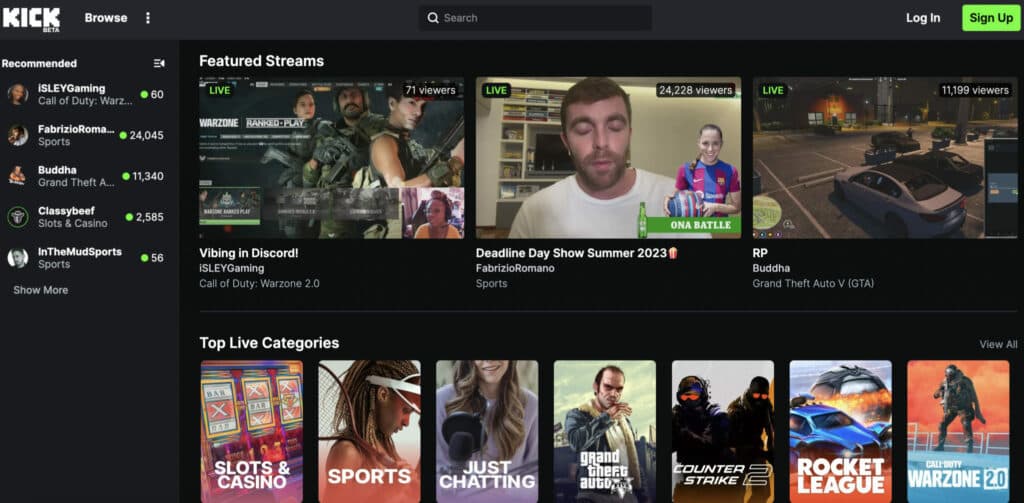
Task: Click the Recommended sidebar heading
Action: click(39, 63)
